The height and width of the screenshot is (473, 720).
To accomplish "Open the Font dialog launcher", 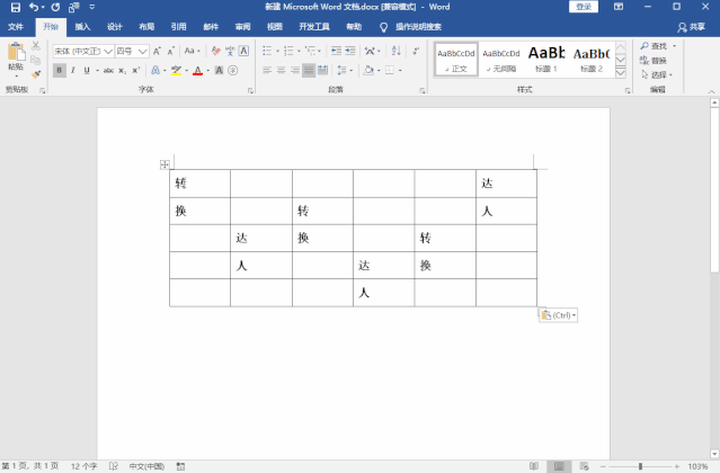I will coord(250,90).
